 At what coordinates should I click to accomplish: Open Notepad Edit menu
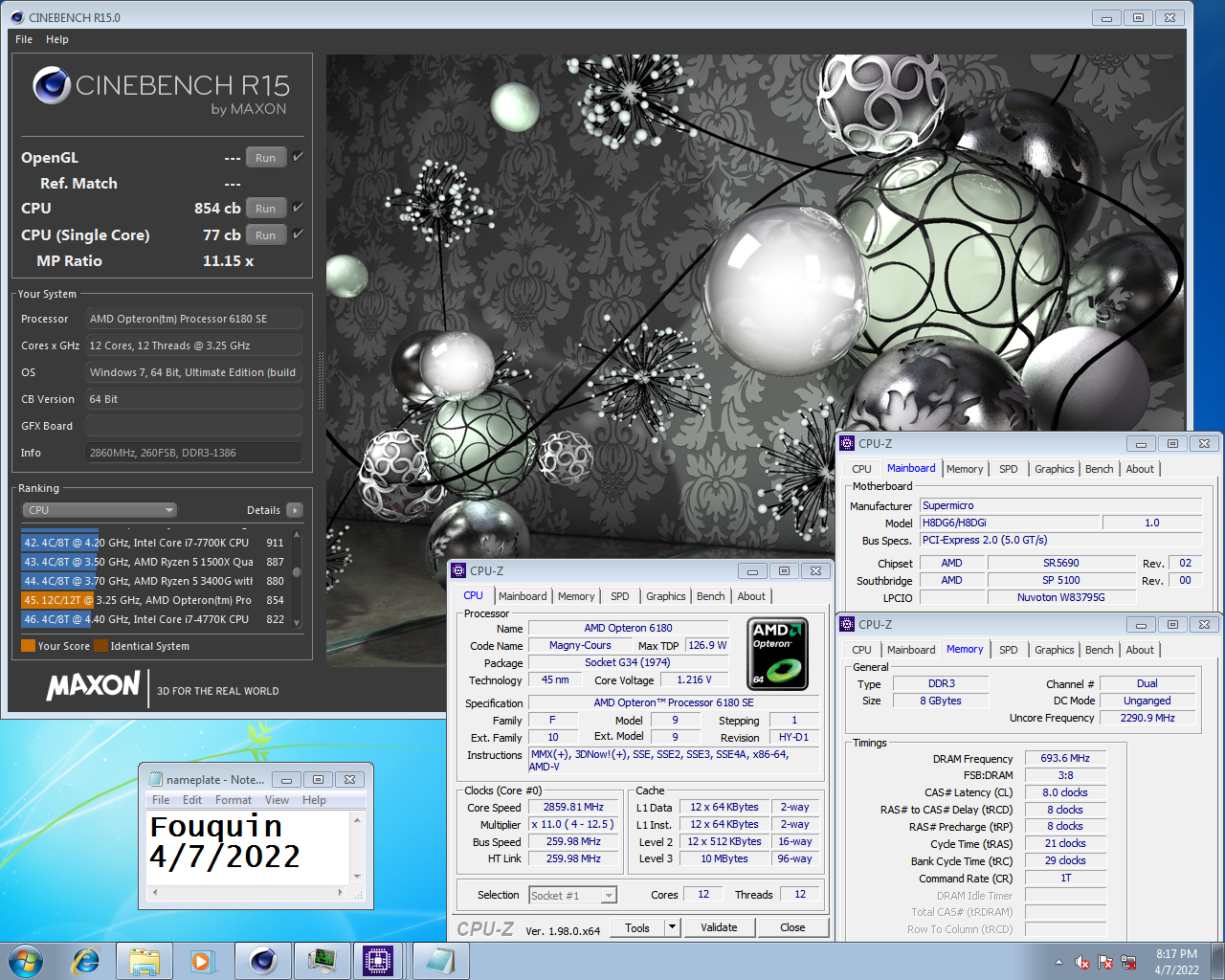click(192, 800)
